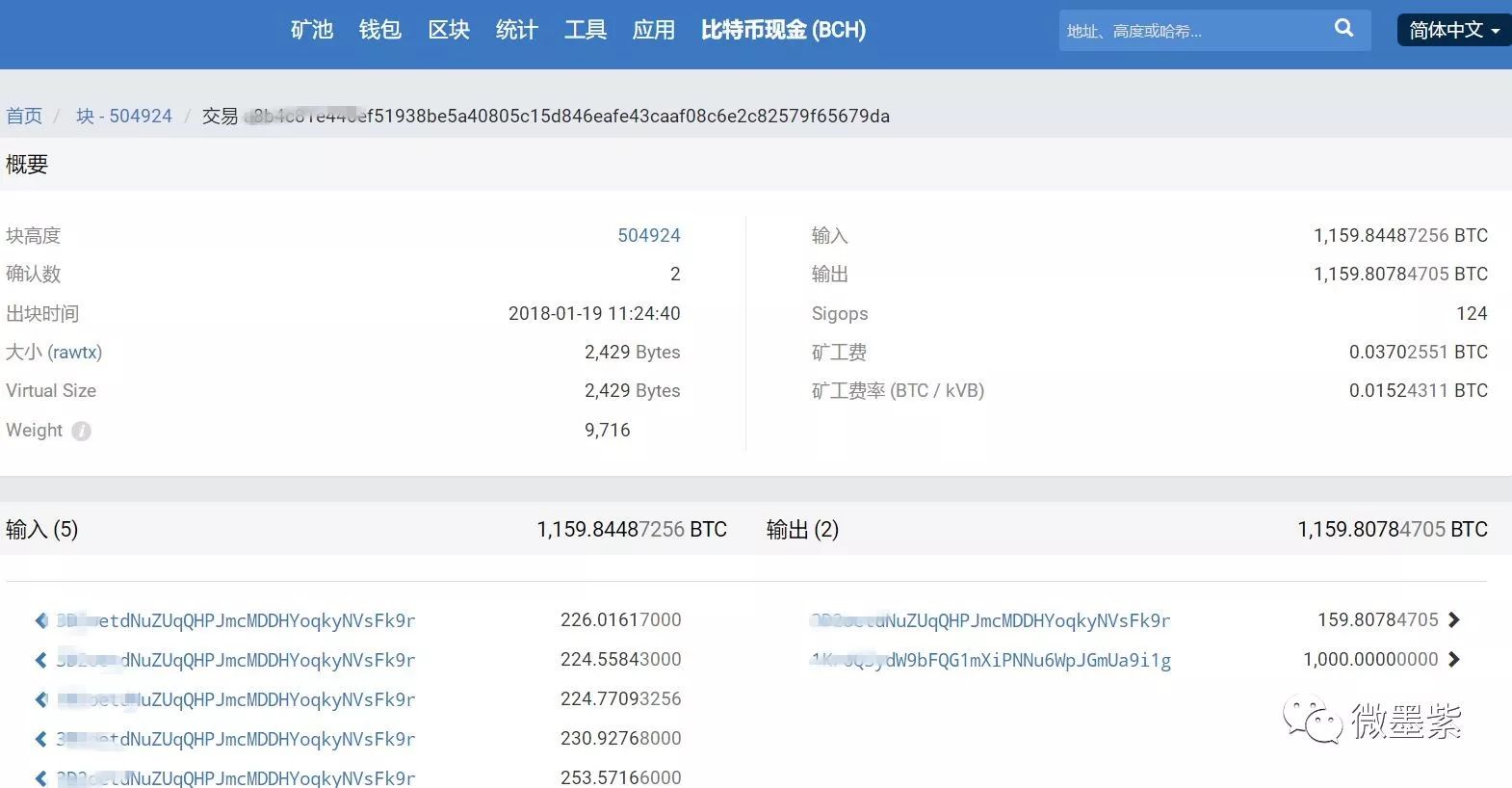Open the 统计 menu
This screenshot has height=788, width=1512.
tap(517, 30)
